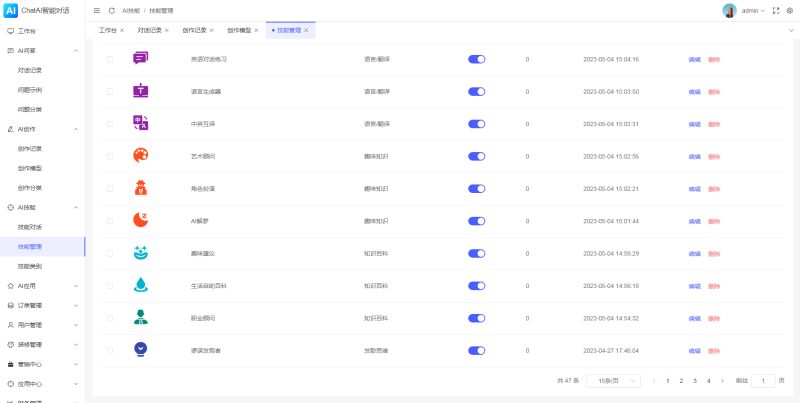Viewport: 800px width, 403px height.
Task: Close the active 技能管理 tab with its X
Action: [x=306, y=30]
